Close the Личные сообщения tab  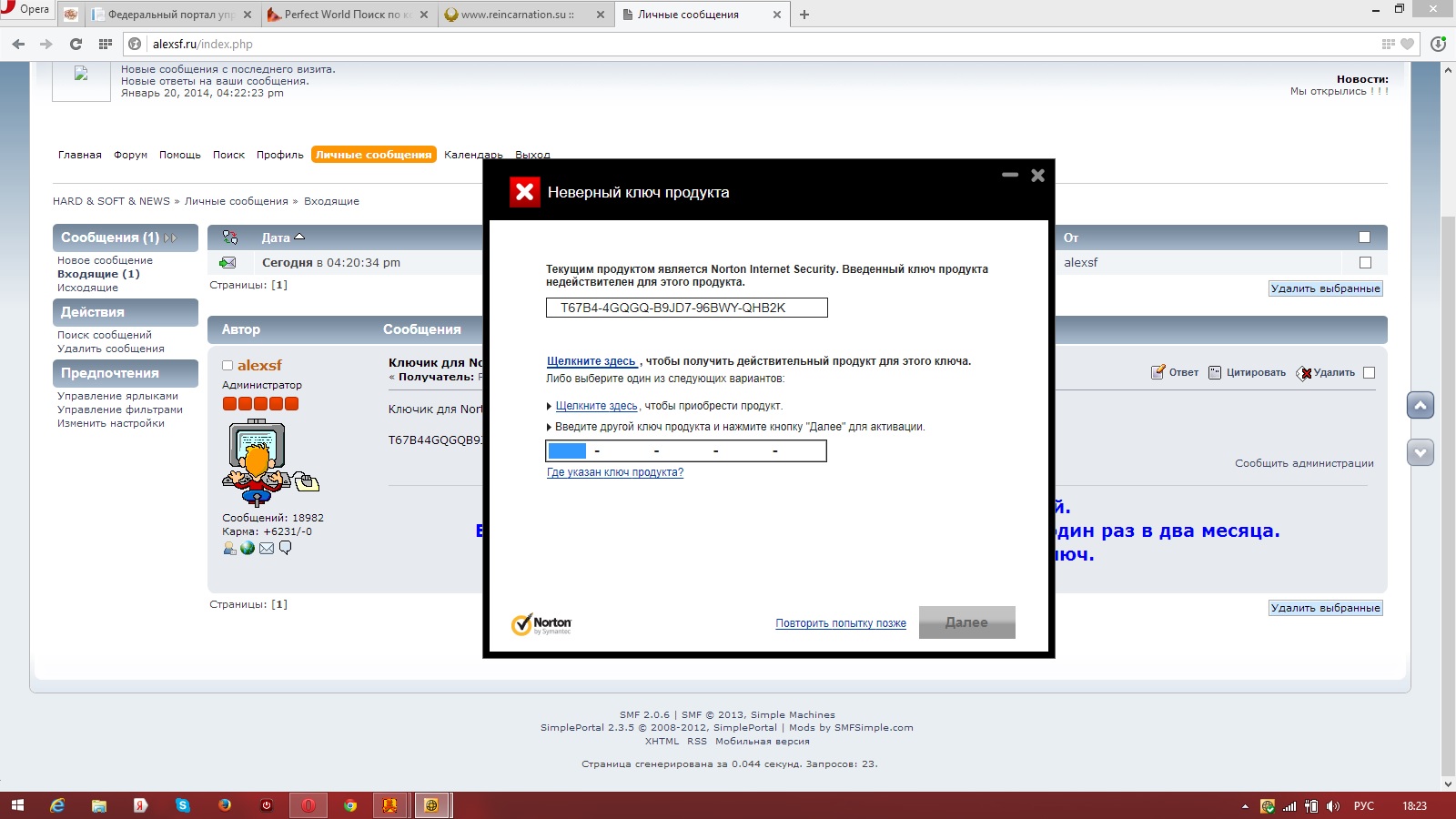pyautogui.click(x=777, y=15)
